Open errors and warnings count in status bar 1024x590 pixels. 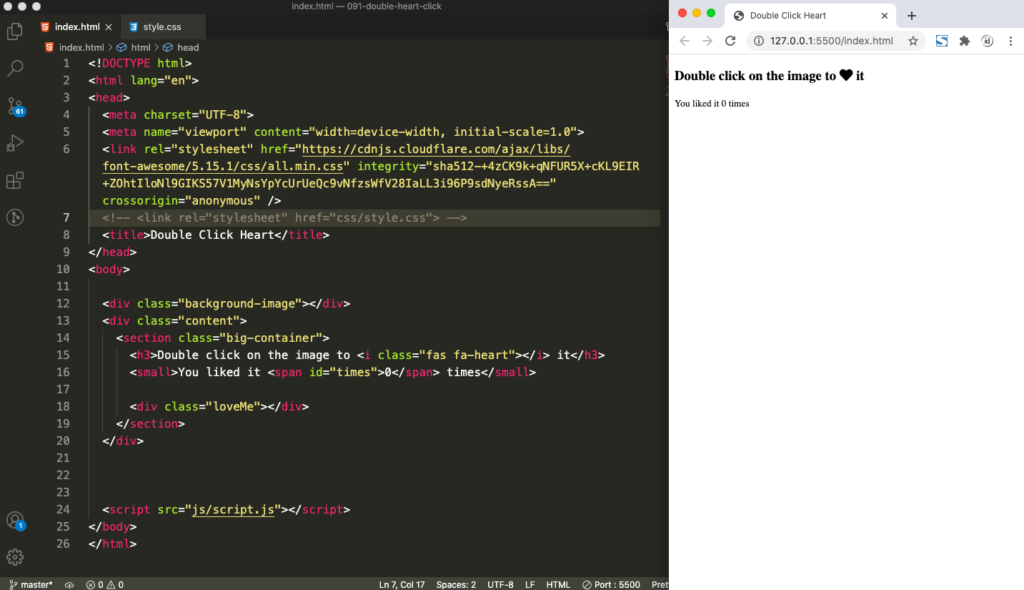coord(104,585)
